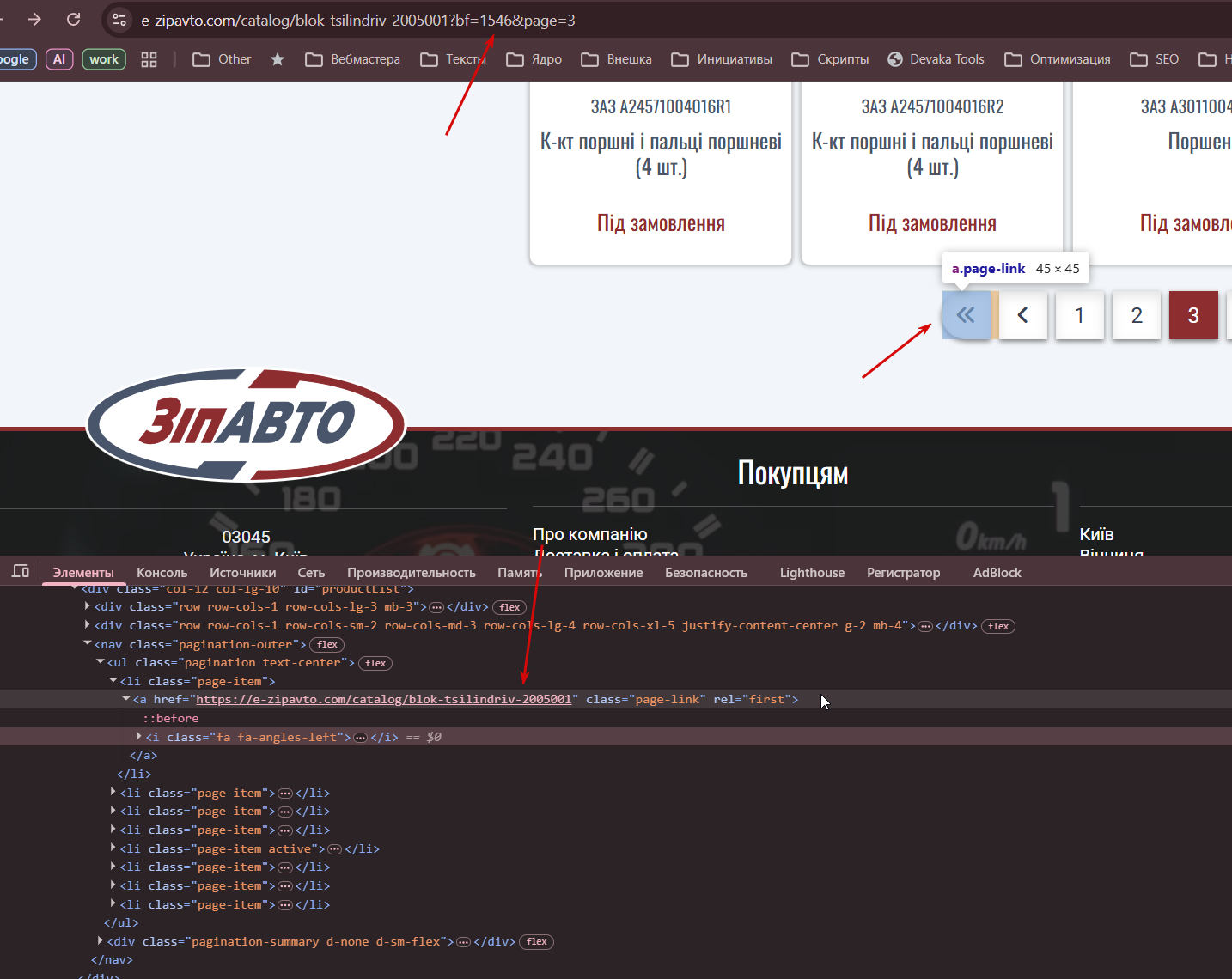Open the Devaka Tools bookmark
This screenshot has height=979, width=1232.
936,59
